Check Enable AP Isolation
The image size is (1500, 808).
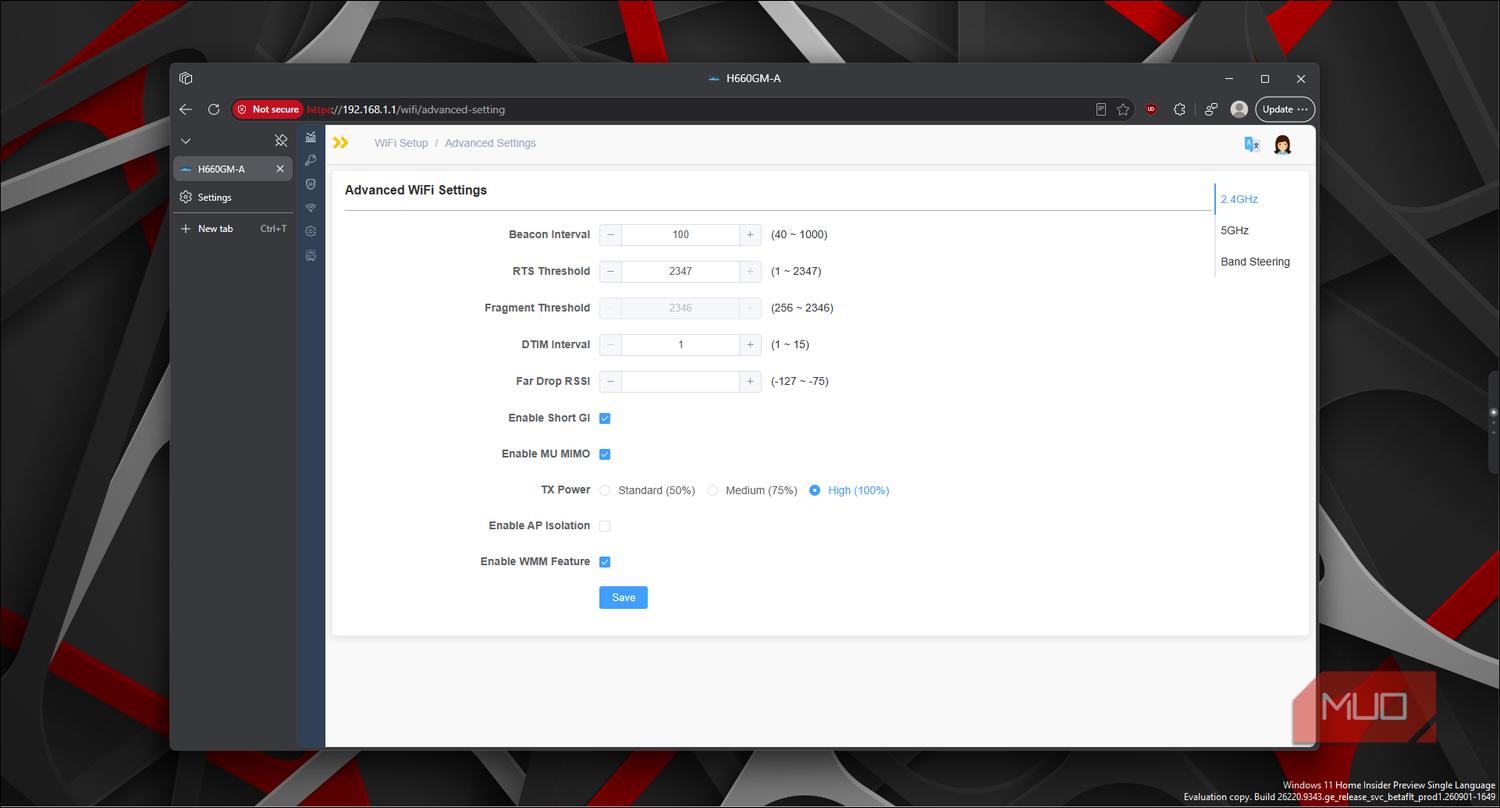[x=605, y=526]
